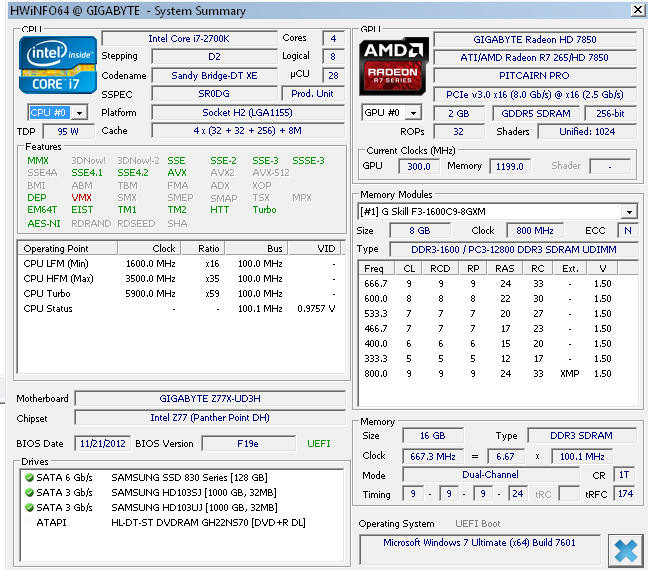Click the memory size 16 GB field
Screen dimensions: 648x570
(x=432, y=436)
